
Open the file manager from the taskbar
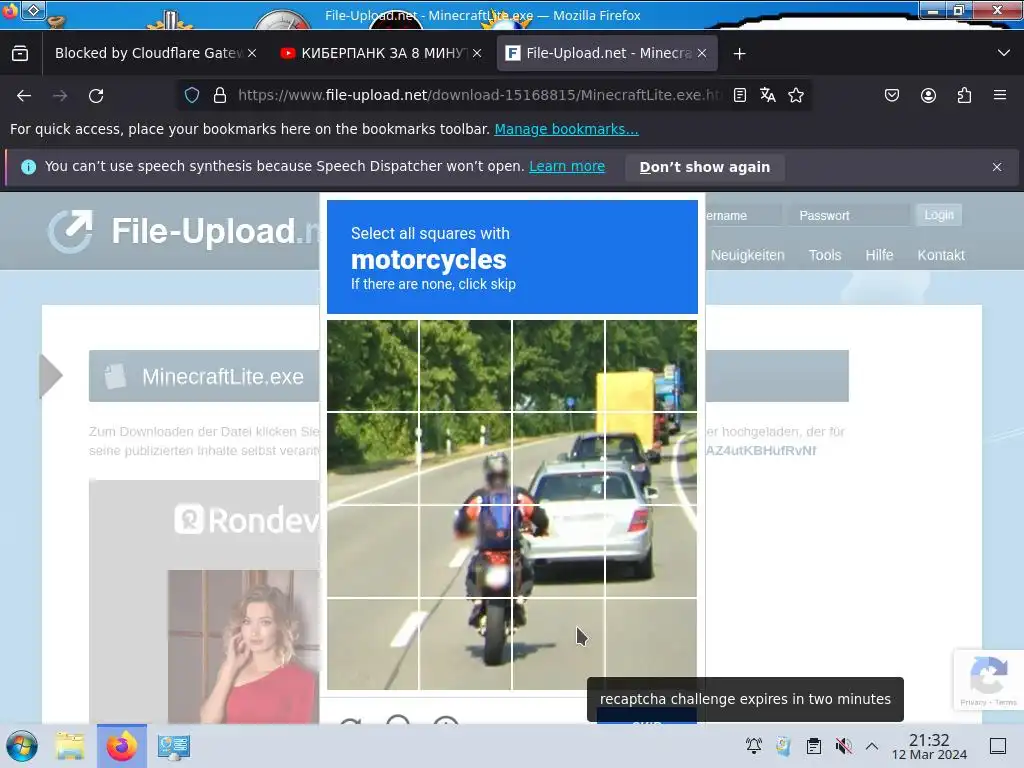point(69,746)
